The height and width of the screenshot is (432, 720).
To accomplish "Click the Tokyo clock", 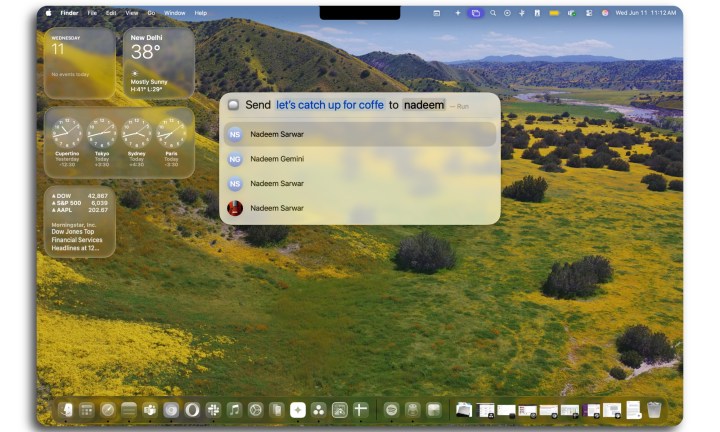I will [x=102, y=133].
